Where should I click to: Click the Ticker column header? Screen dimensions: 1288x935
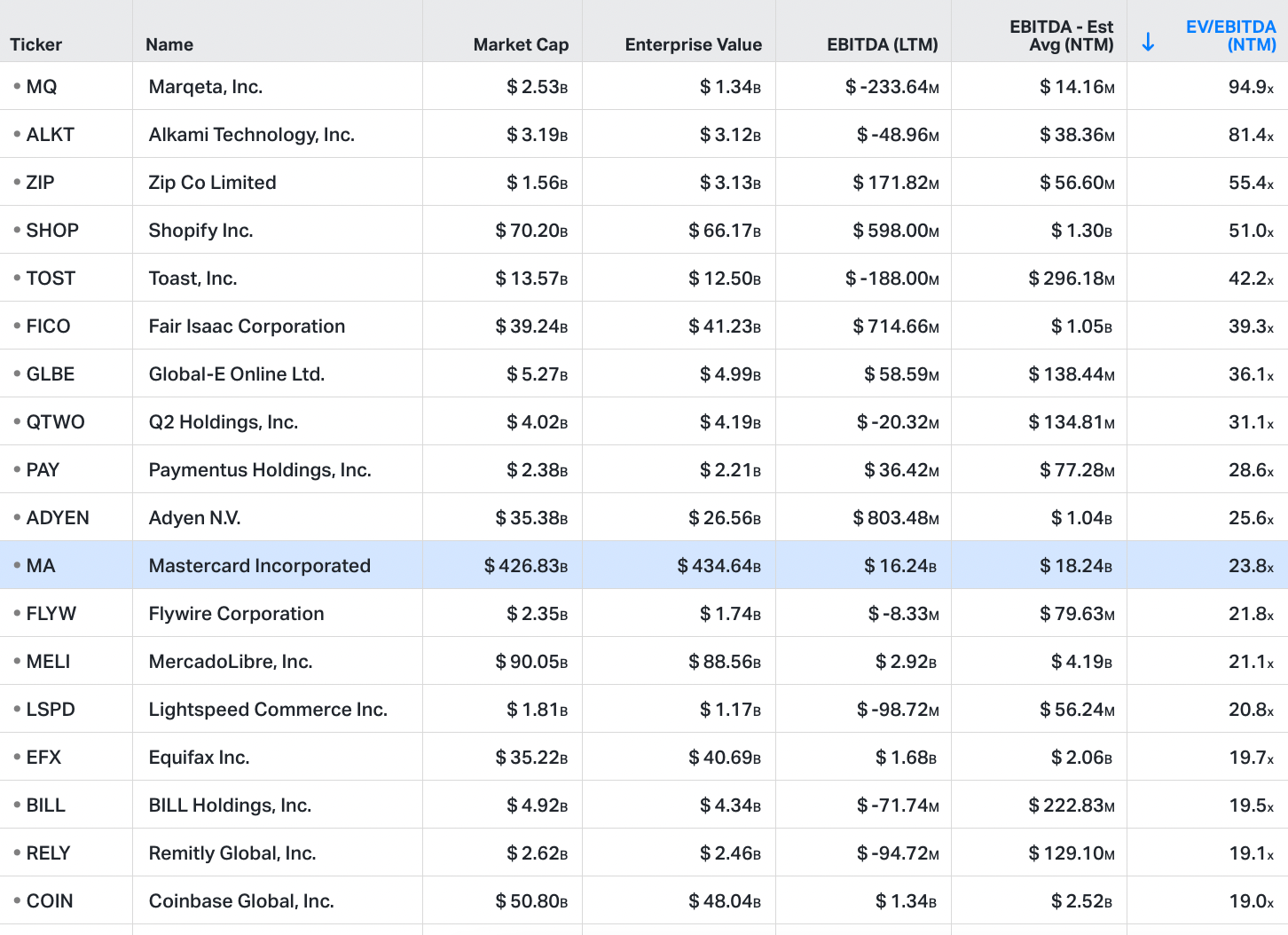(35, 44)
